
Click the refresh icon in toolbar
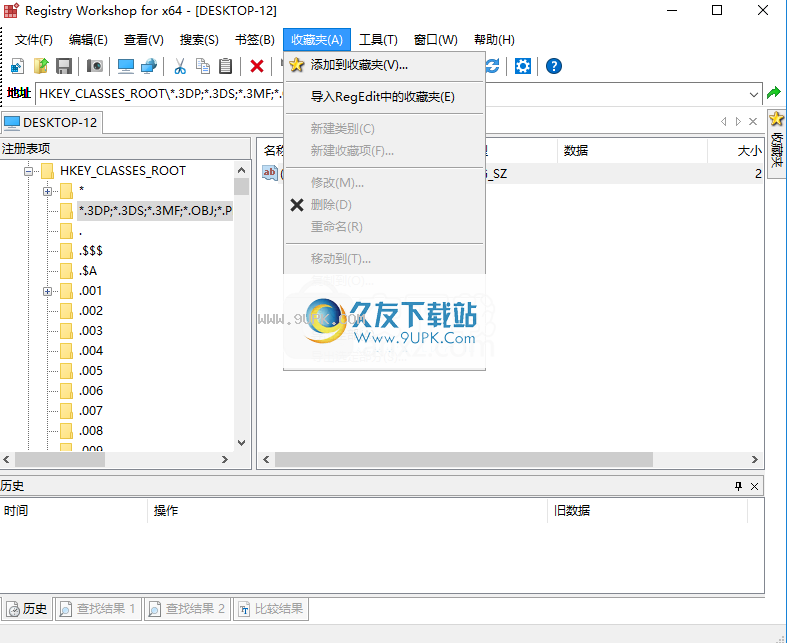pyautogui.click(x=492, y=66)
